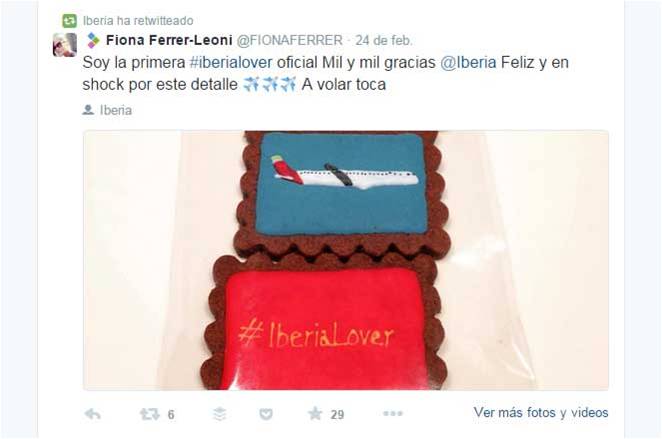
Task: Retweet this tweet using the retweet icon
Action: [x=149, y=414]
